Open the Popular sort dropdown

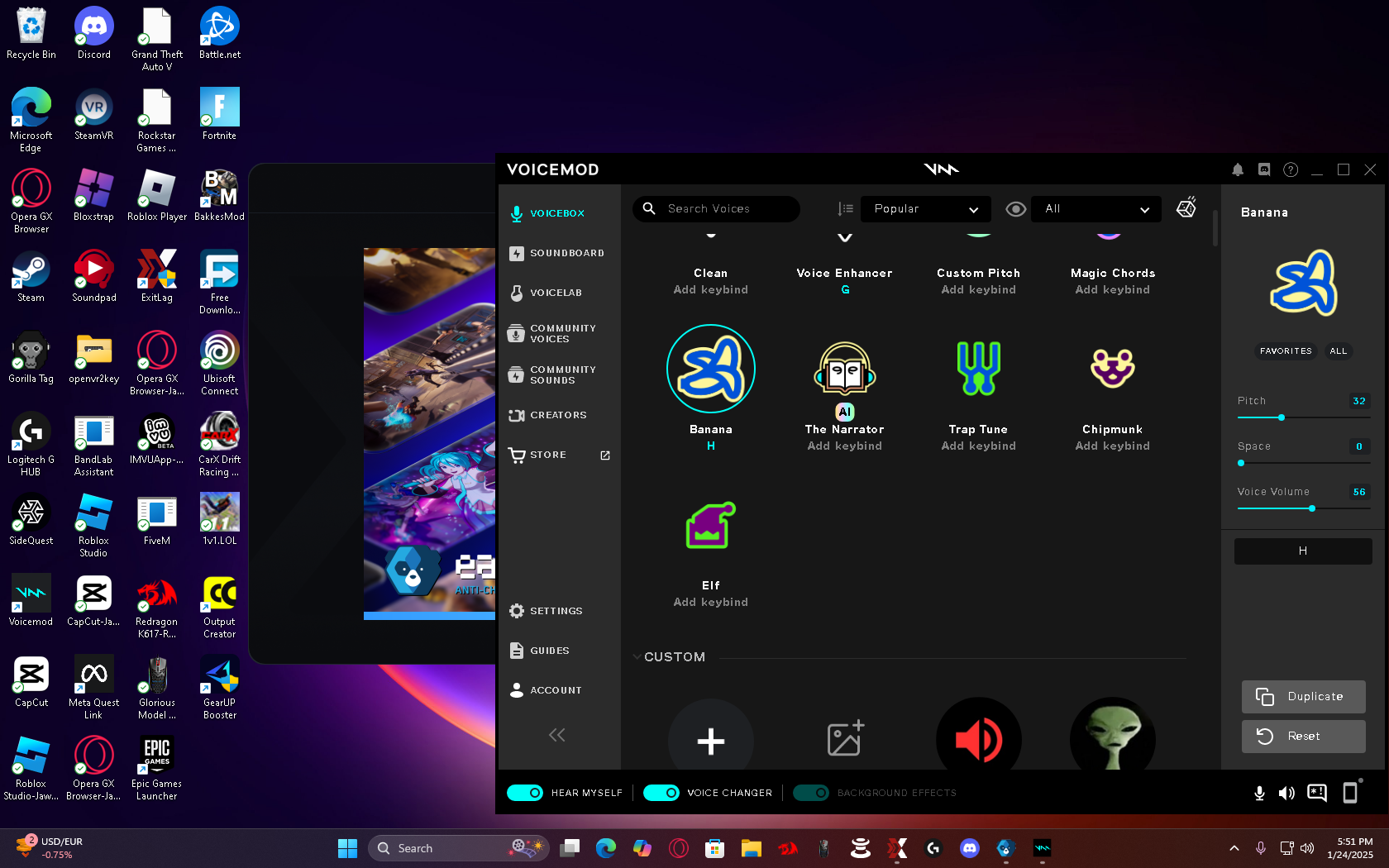pyautogui.click(x=925, y=209)
